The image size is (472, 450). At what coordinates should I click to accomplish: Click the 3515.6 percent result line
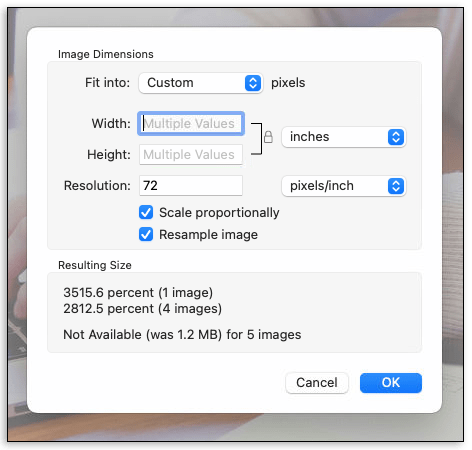click(138, 293)
